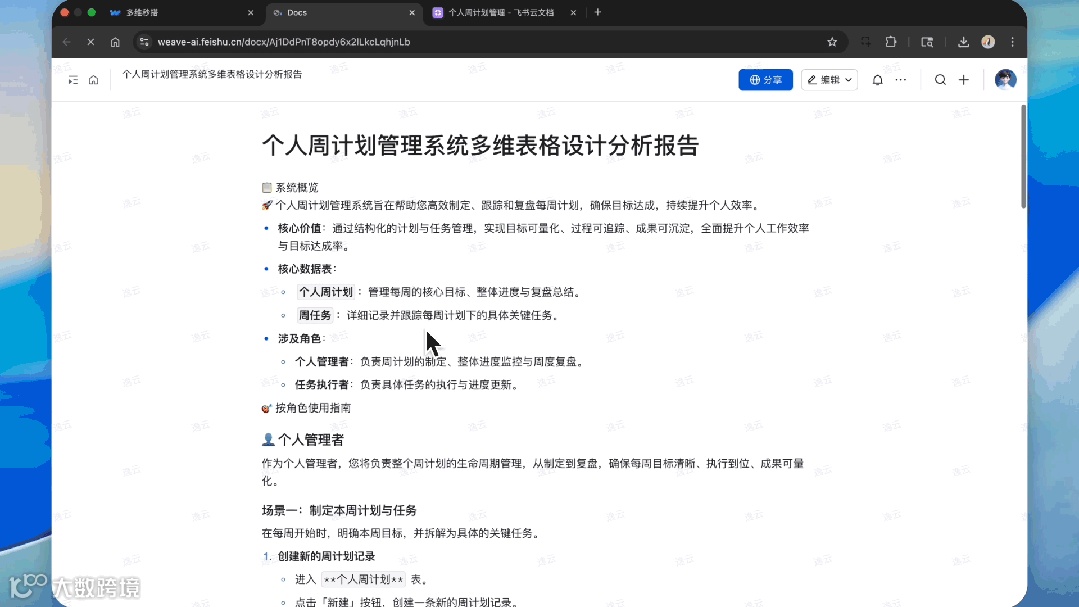
Task: Click the main document title heading
Action: pyautogui.click(x=480, y=145)
